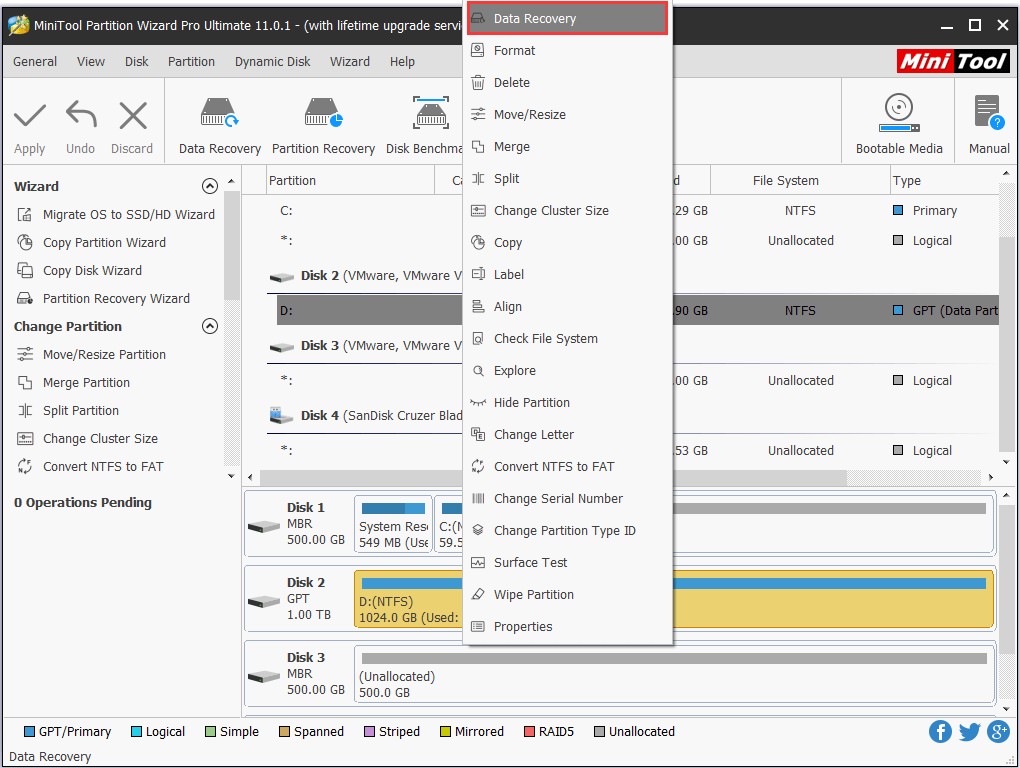Choose Copy from context menu

pos(567,243)
